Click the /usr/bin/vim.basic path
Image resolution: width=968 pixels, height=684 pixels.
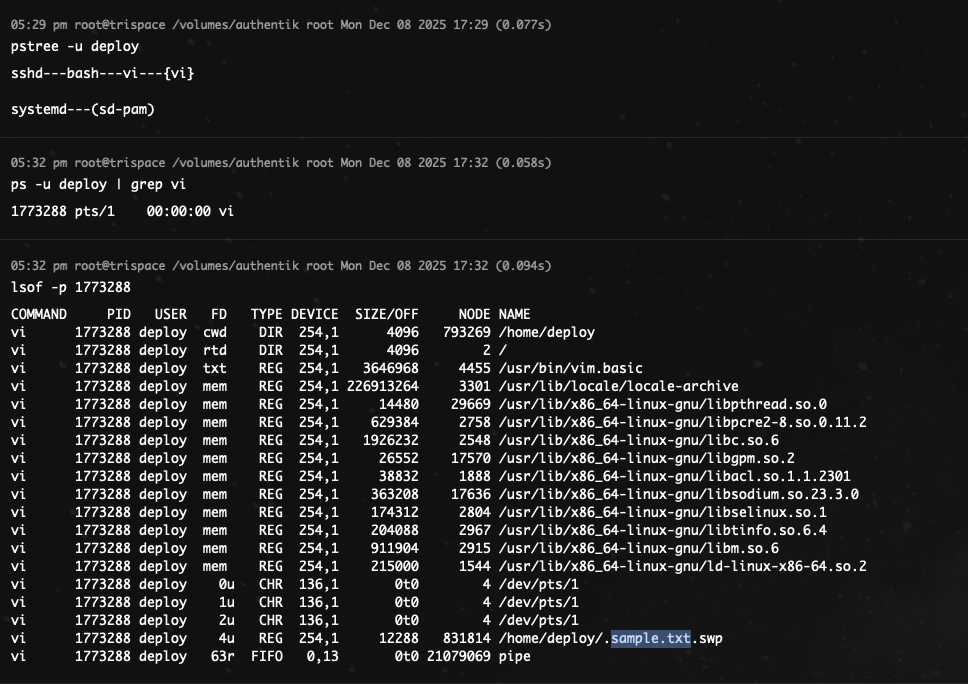pyautogui.click(x=570, y=368)
